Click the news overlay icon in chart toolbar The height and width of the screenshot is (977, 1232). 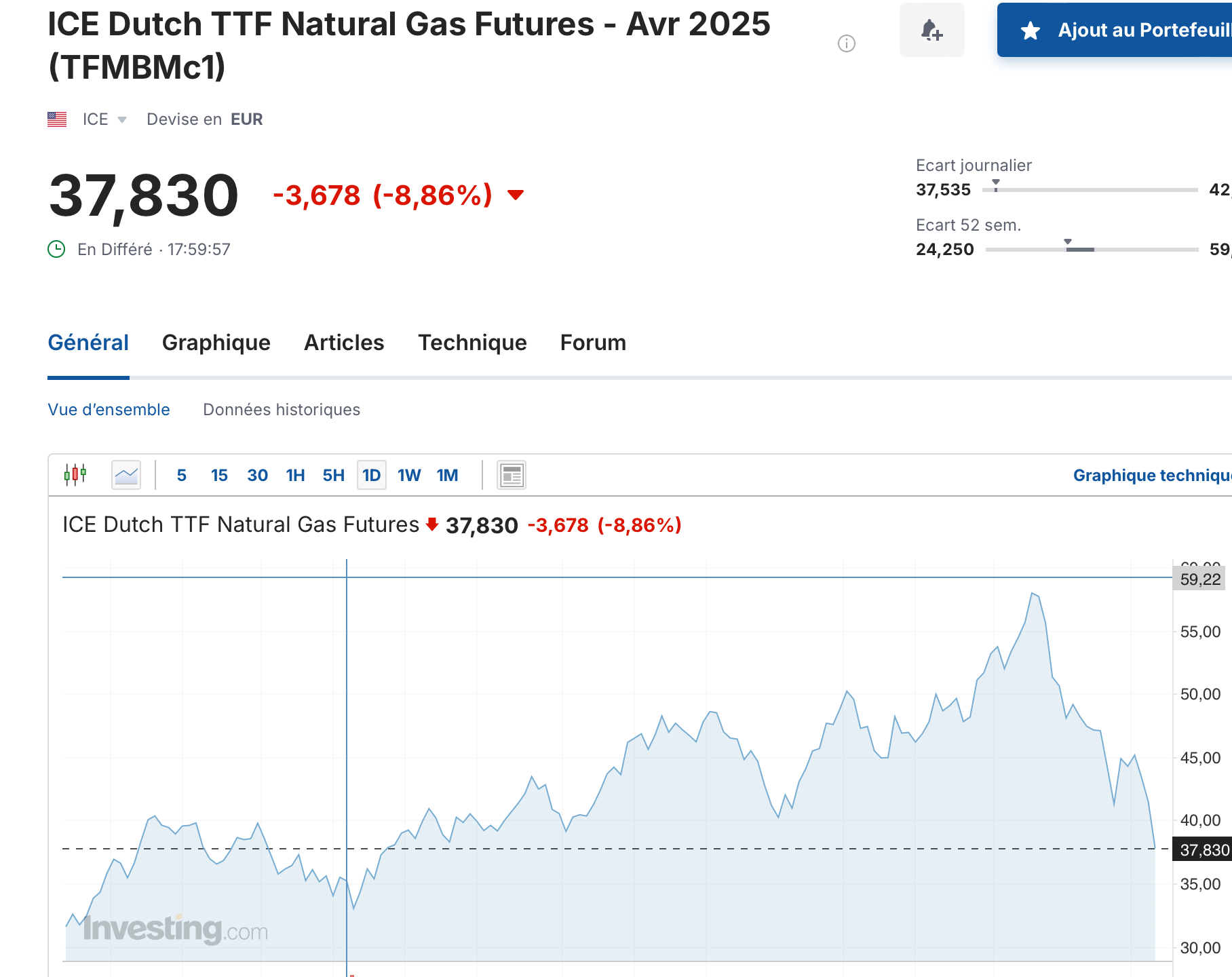click(x=512, y=475)
